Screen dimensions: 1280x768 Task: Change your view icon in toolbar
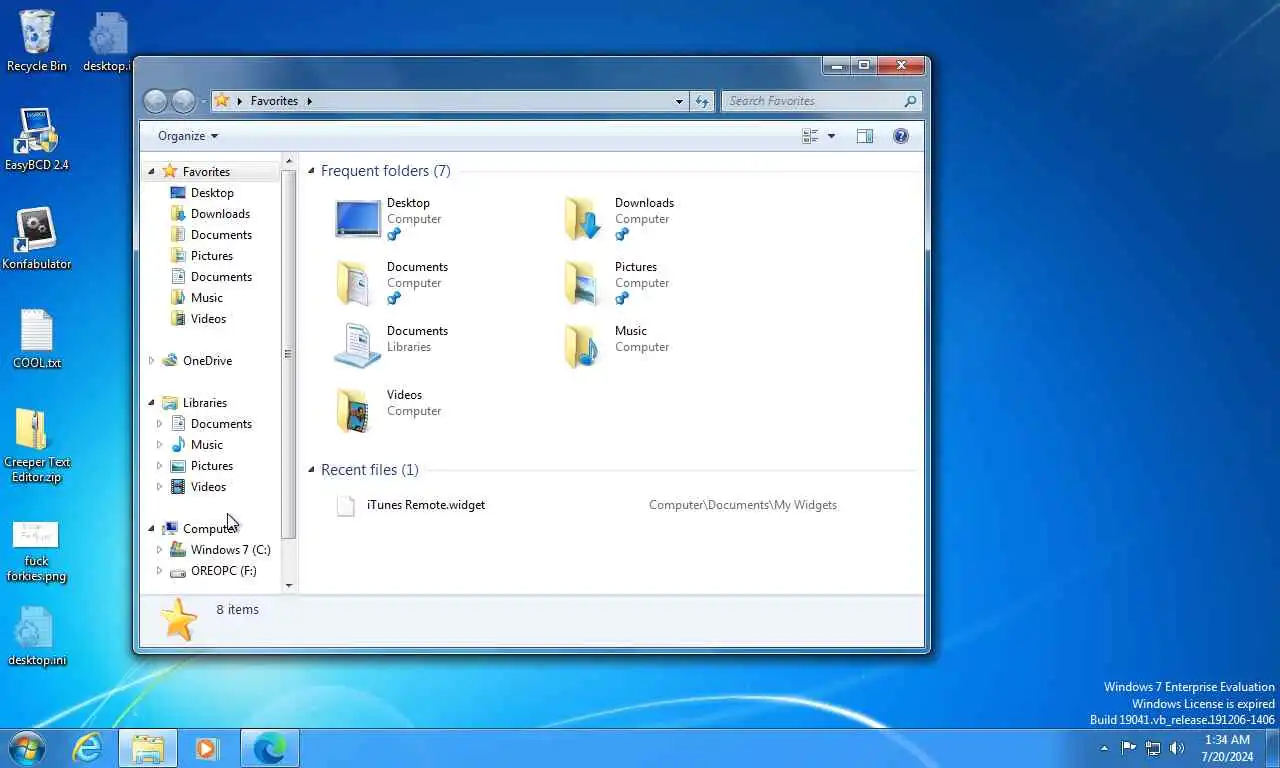[x=811, y=136]
